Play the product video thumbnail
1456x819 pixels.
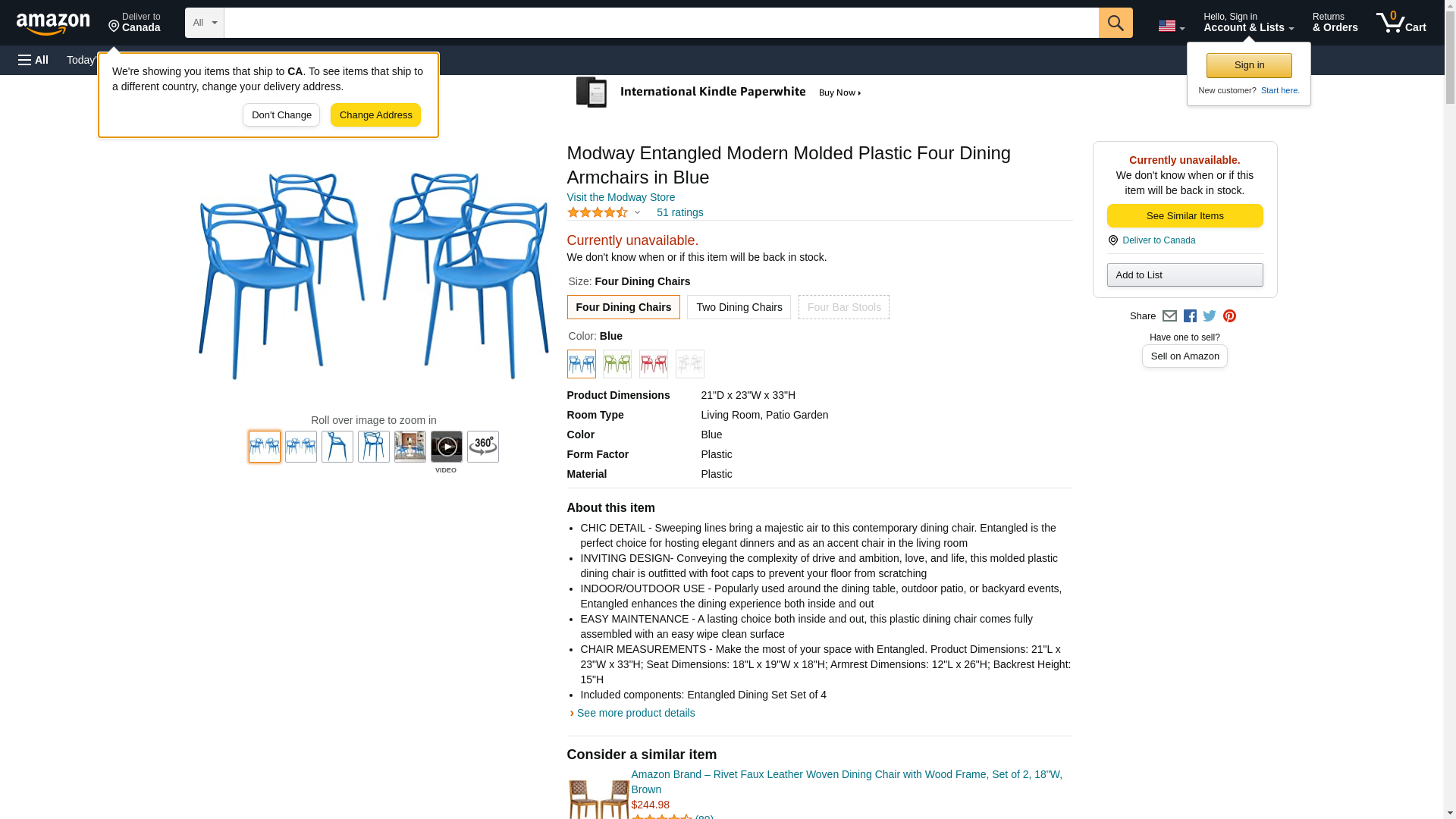446,447
